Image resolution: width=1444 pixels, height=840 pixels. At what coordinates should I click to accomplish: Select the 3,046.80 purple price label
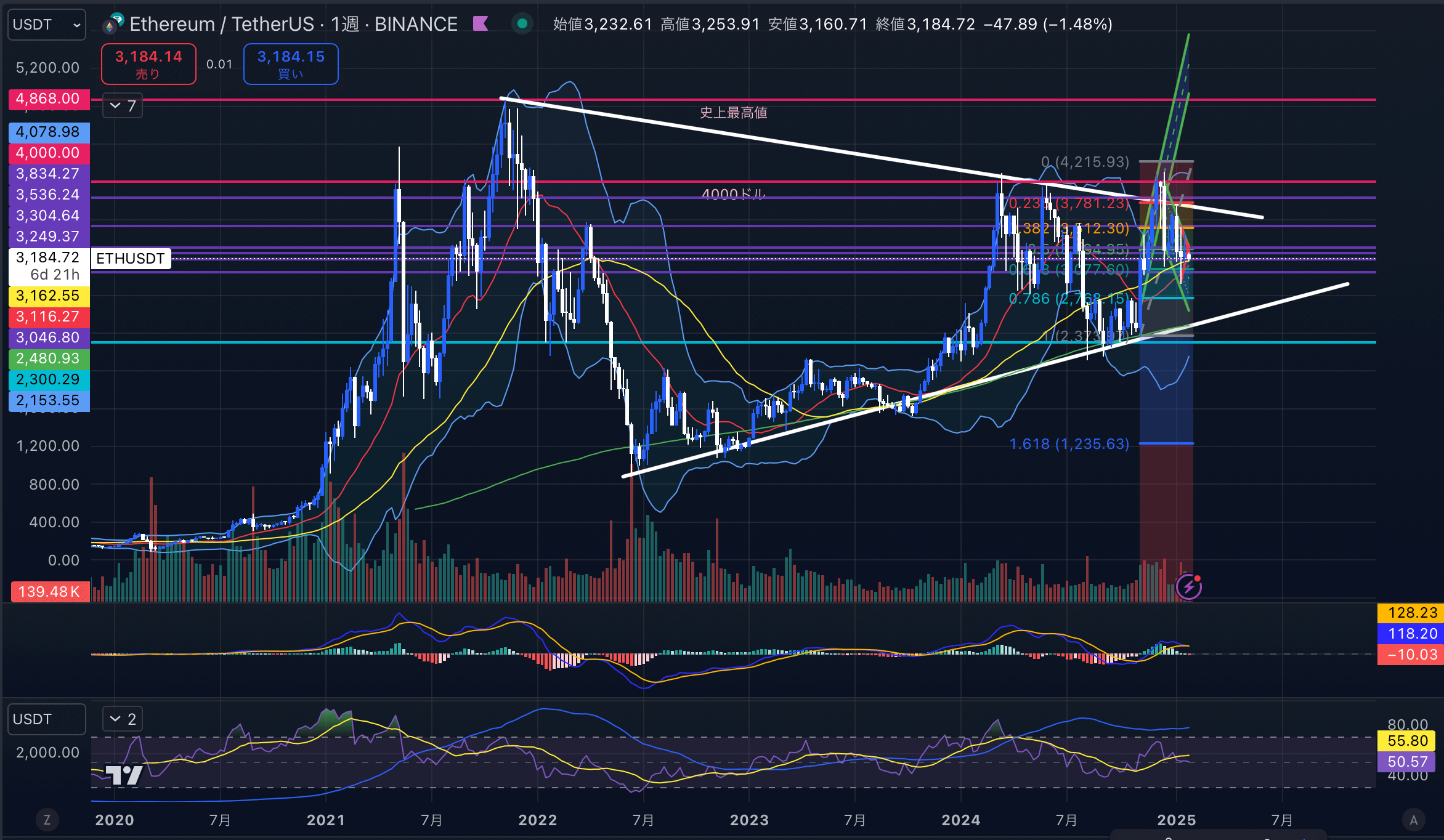tap(49, 337)
